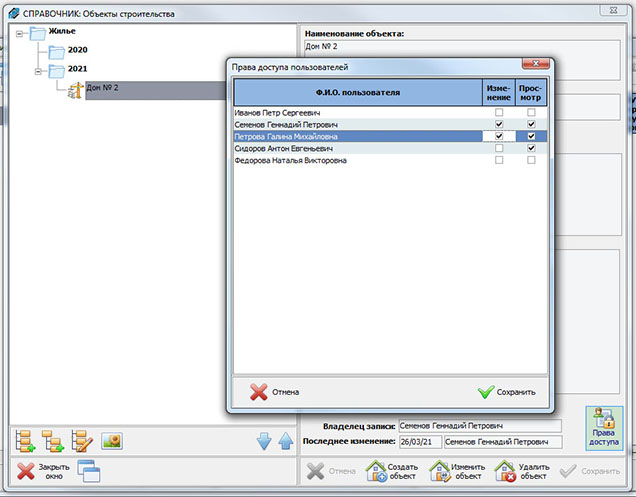Viewport: 636px width, 497px height.
Task: Collapse the Жилье tree node
Action: tap(20, 32)
